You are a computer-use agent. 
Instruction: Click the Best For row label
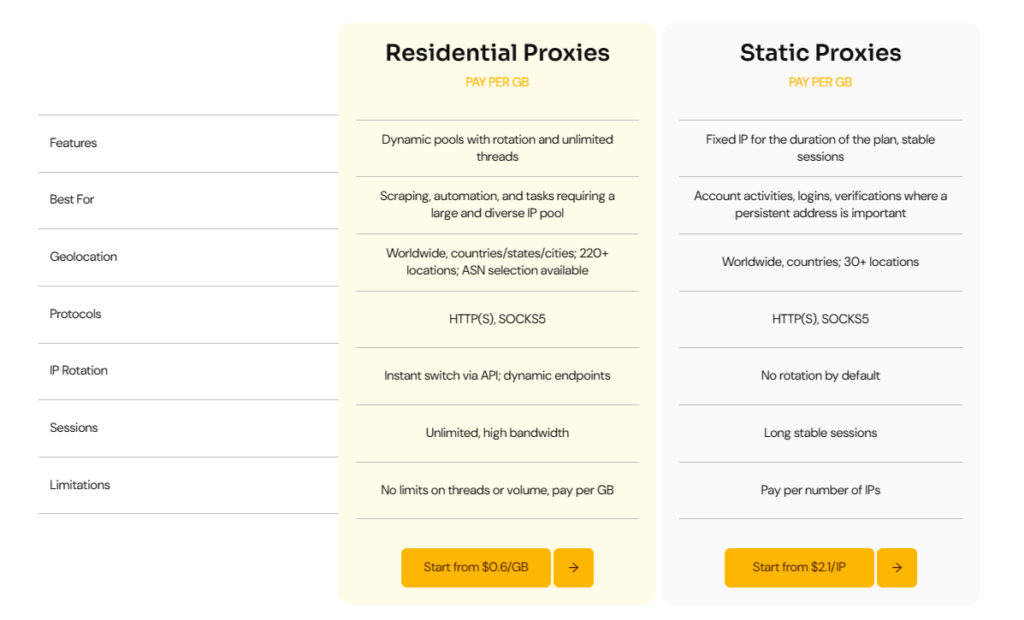(x=72, y=199)
